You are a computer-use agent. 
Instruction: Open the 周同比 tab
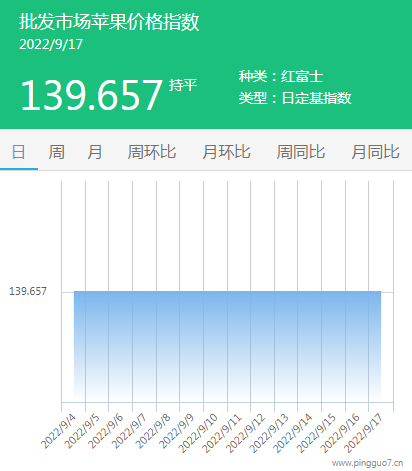pyautogui.click(x=301, y=152)
